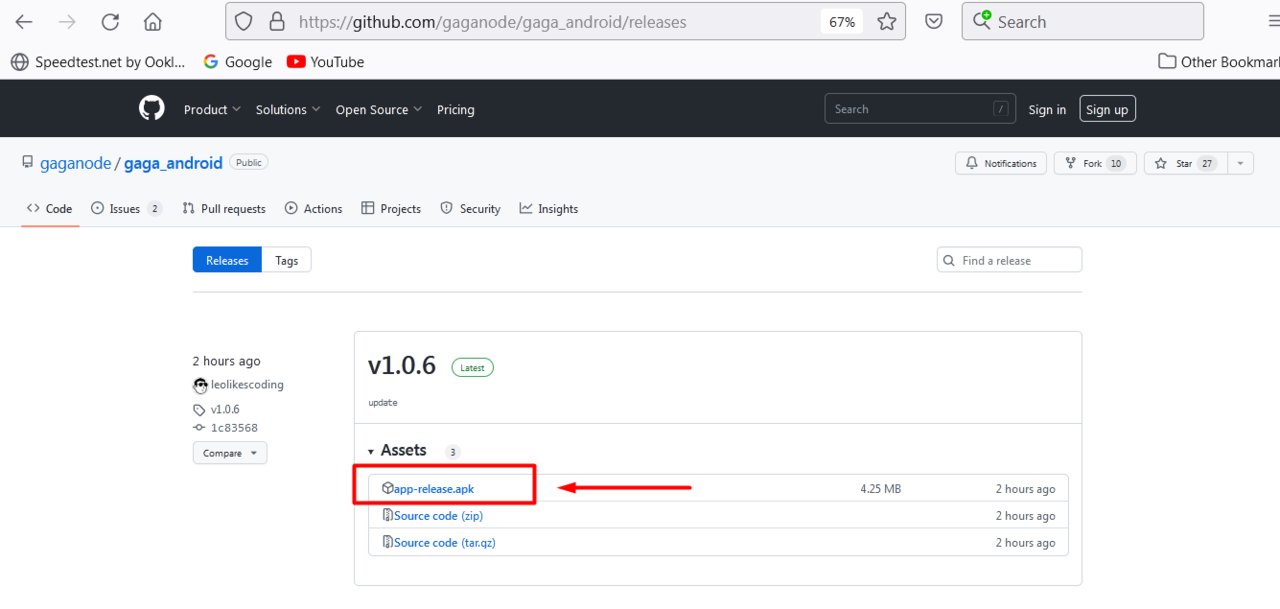Click the 4.25 MB file size text
The height and width of the screenshot is (609, 1280).
pos(880,489)
